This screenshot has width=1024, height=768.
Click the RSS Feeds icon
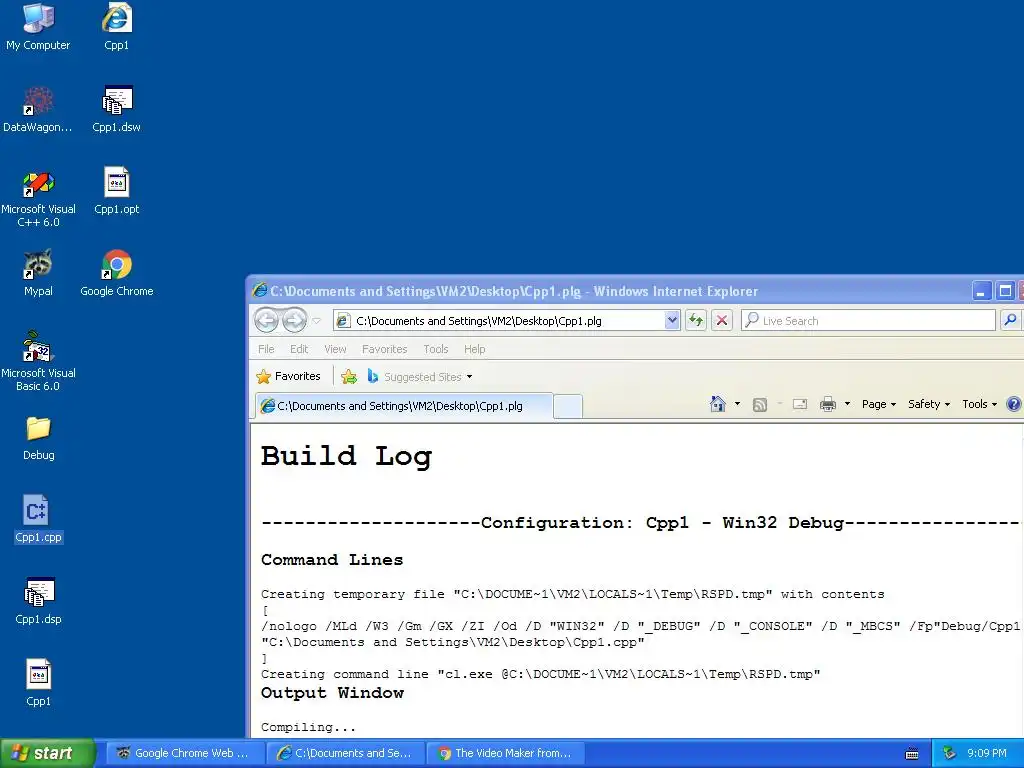pyautogui.click(x=760, y=405)
